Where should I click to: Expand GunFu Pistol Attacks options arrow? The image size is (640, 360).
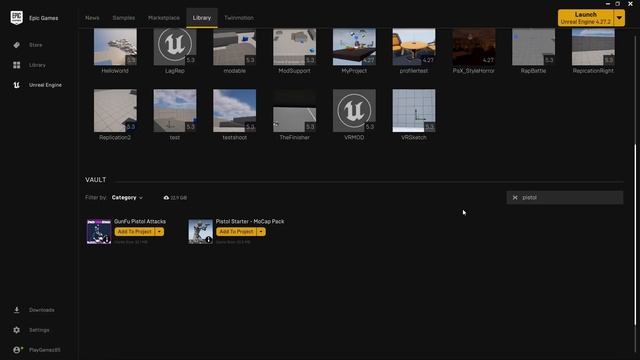click(160, 232)
